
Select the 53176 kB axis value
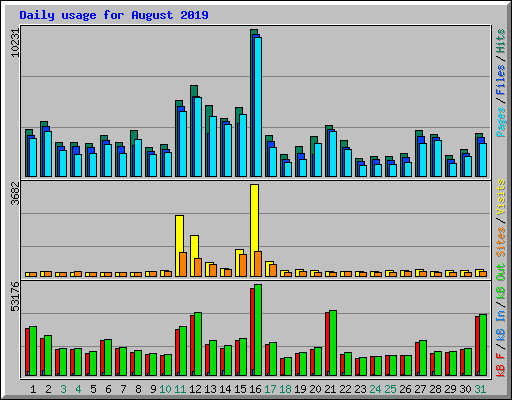tap(15, 296)
